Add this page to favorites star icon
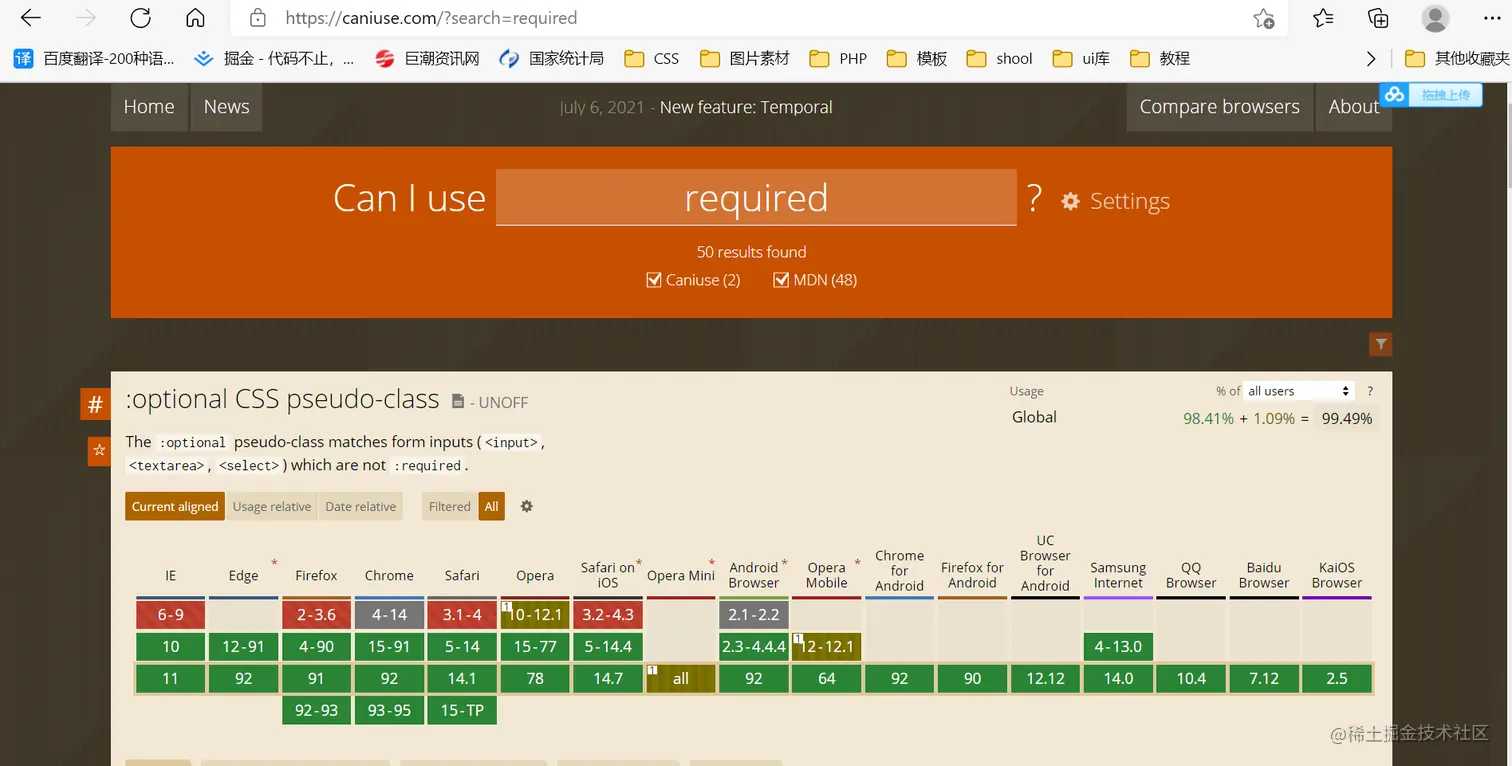This screenshot has height=766, width=1512. click(1264, 18)
